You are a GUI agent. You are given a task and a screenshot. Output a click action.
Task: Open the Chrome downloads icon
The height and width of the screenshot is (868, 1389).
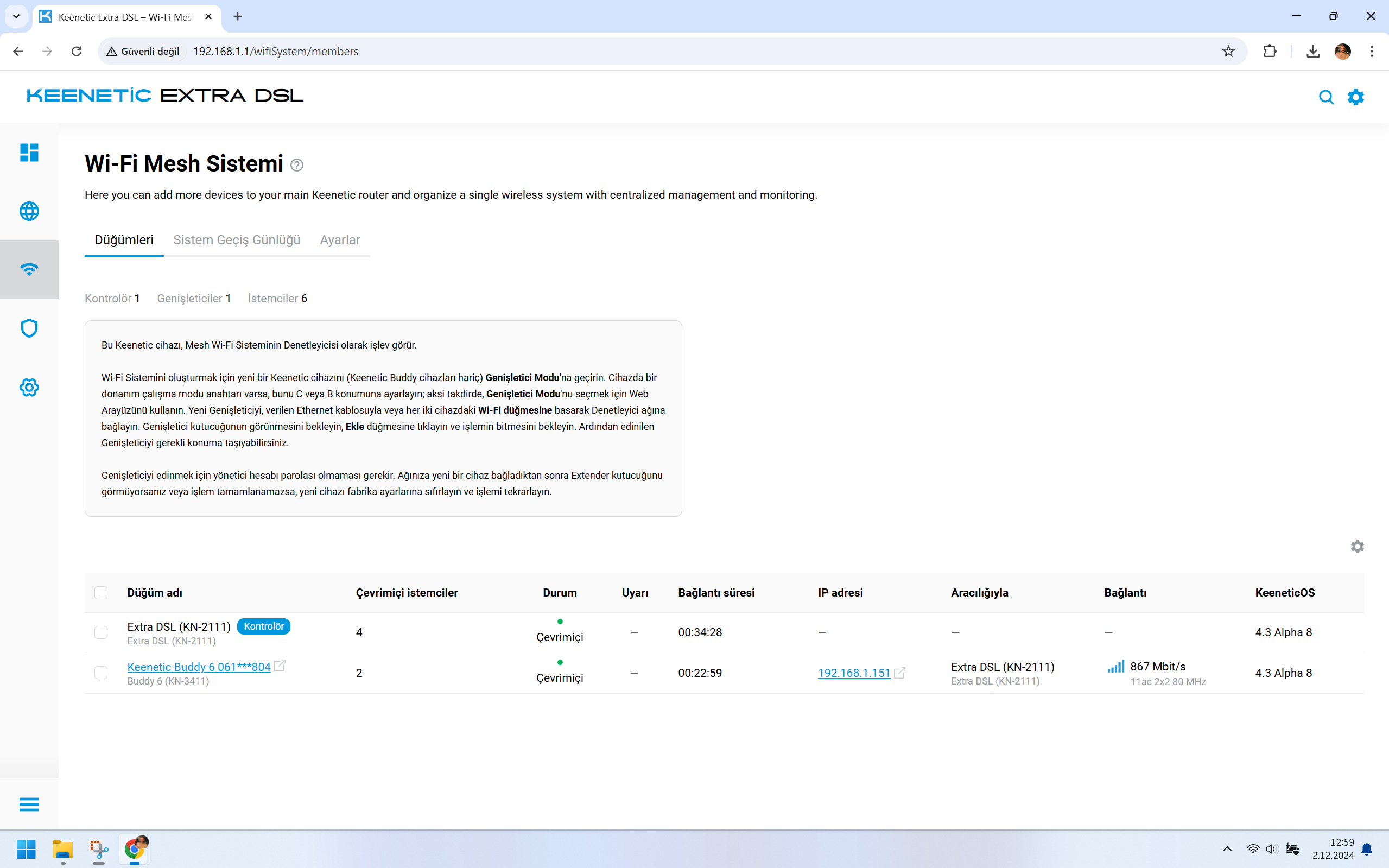(x=1312, y=51)
